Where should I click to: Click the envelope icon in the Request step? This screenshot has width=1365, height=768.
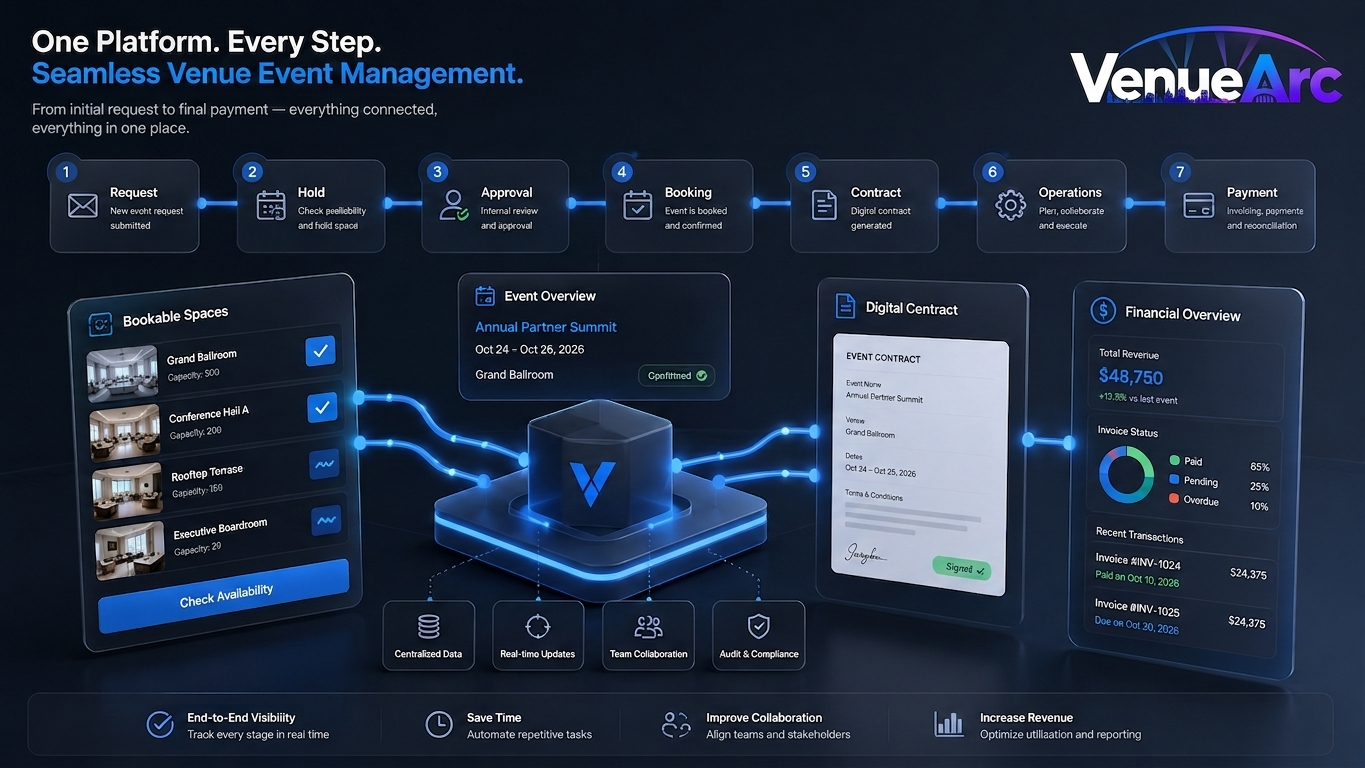coord(82,206)
